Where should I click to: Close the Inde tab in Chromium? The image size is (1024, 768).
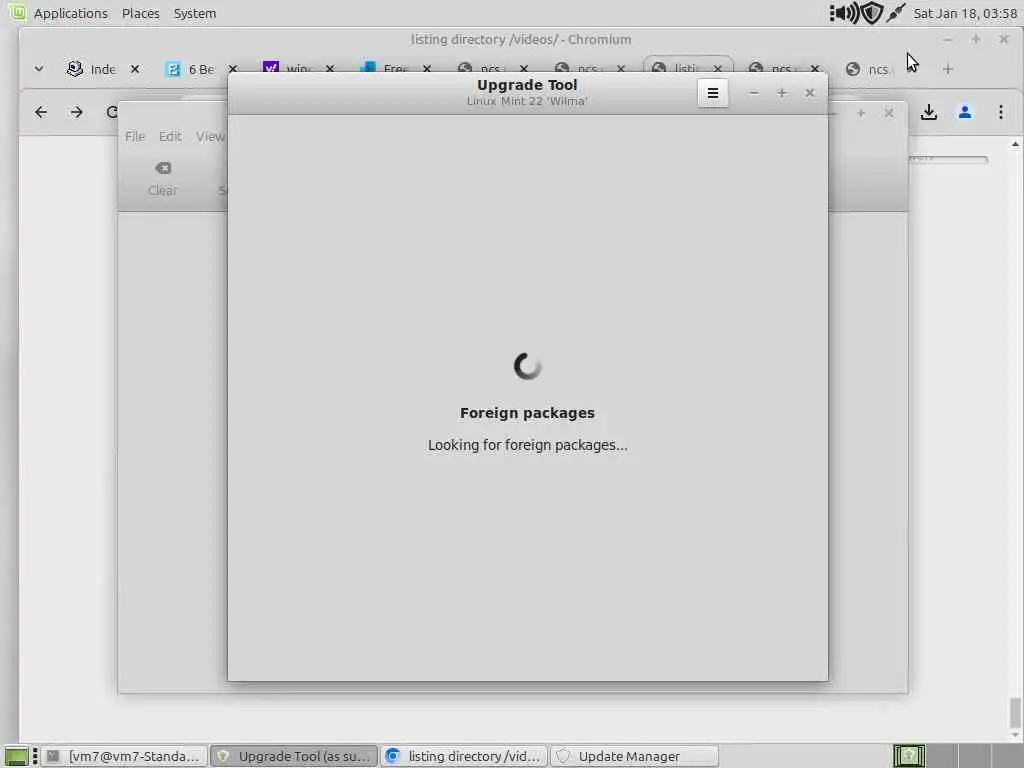pyautogui.click(x=135, y=69)
